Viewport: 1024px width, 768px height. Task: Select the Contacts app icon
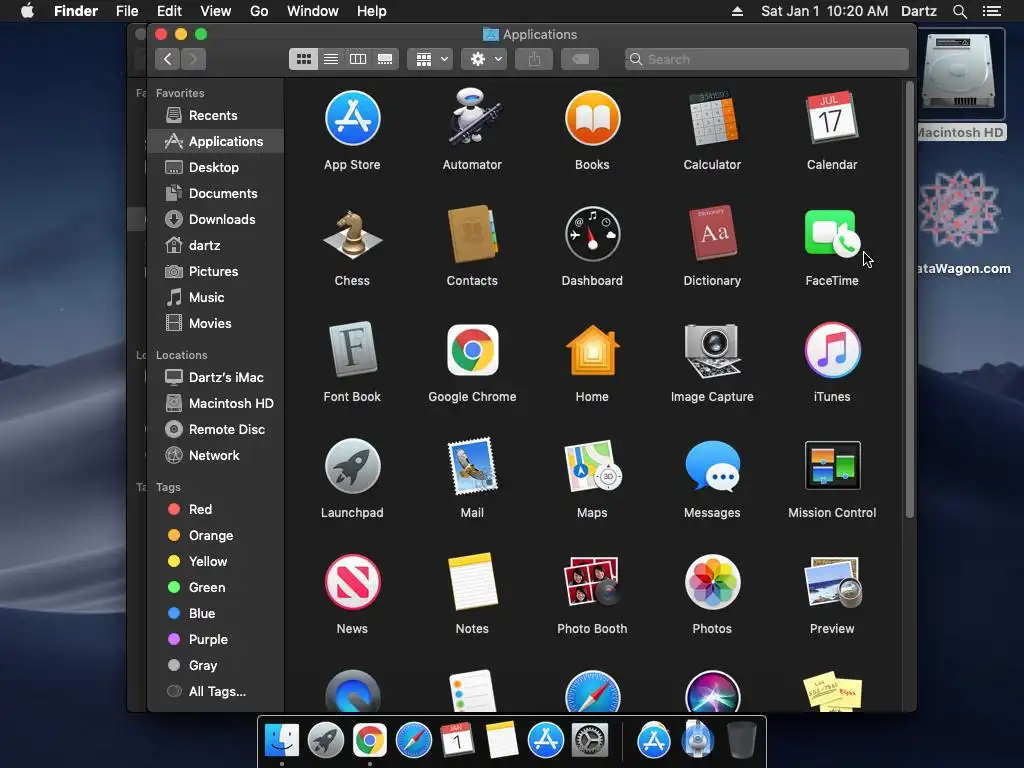[472, 234]
